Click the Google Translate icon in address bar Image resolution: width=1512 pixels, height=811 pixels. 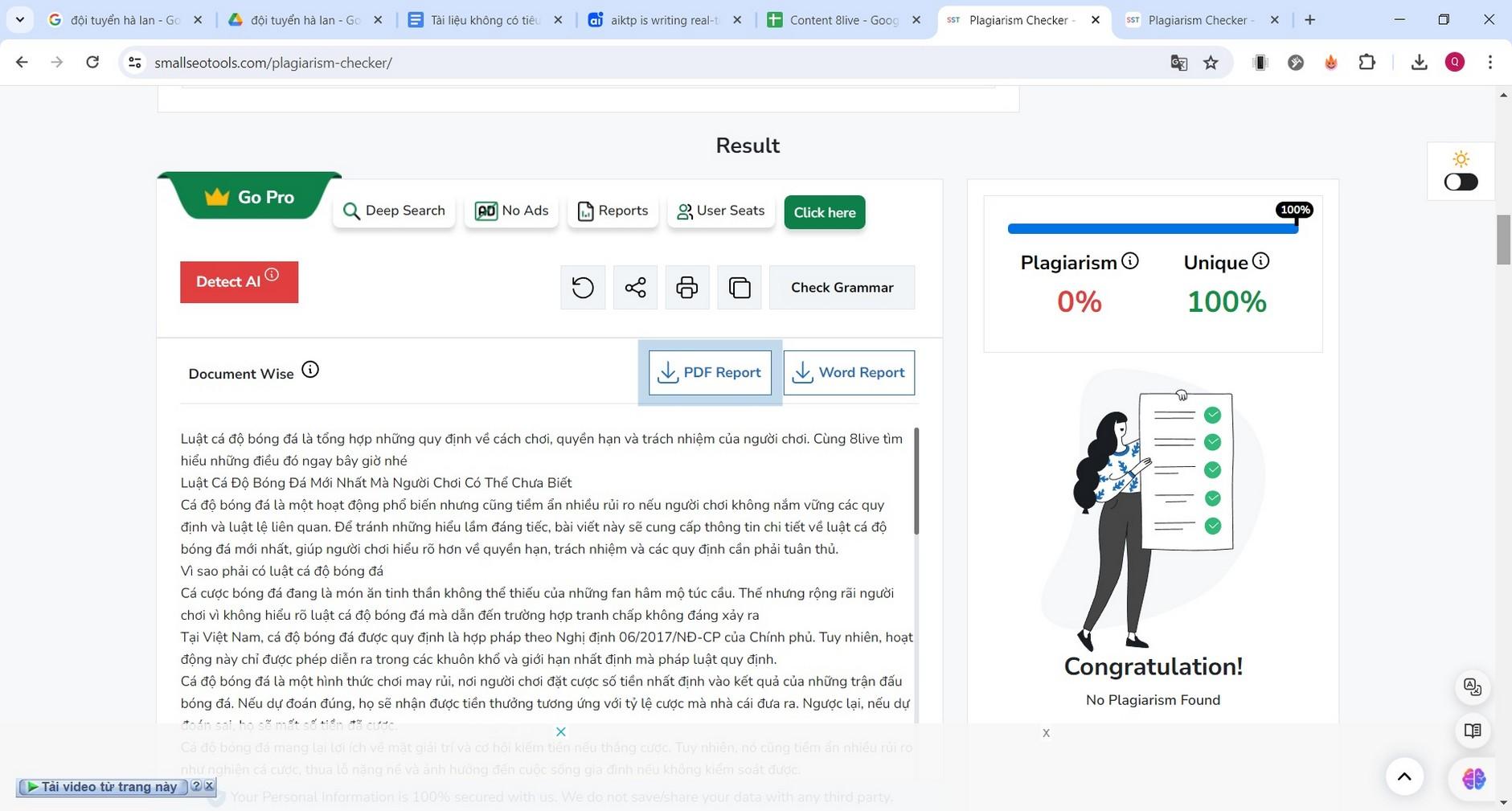[x=1178, y=63]
